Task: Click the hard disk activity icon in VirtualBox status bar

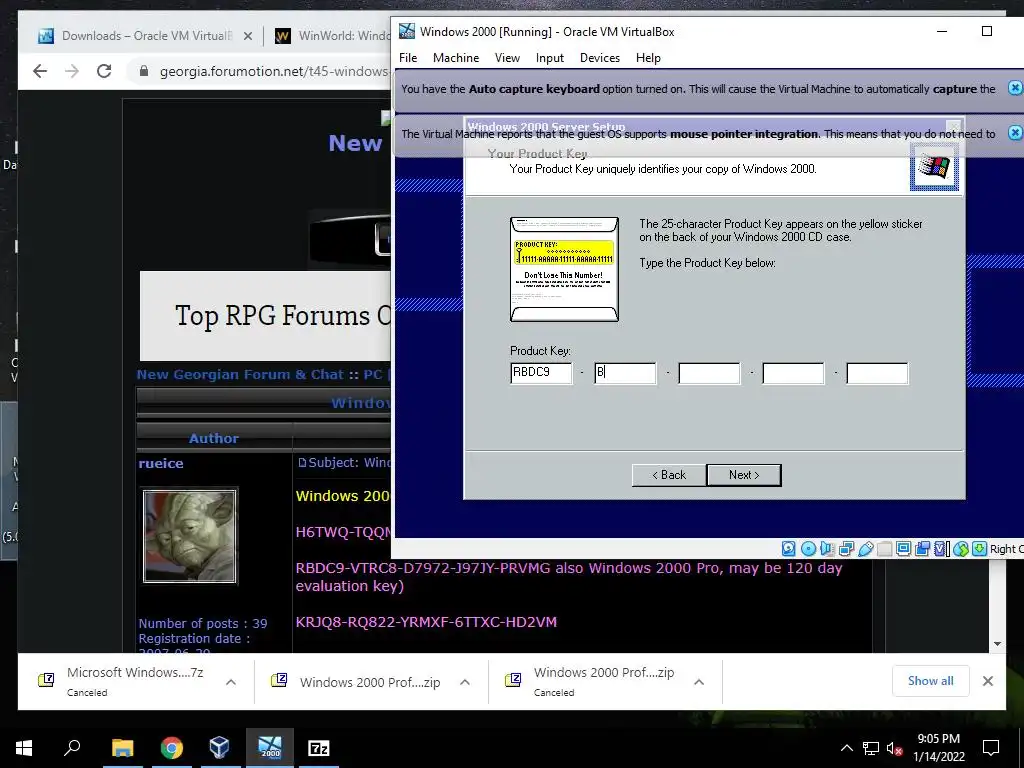Action: [x=789, y=549]
